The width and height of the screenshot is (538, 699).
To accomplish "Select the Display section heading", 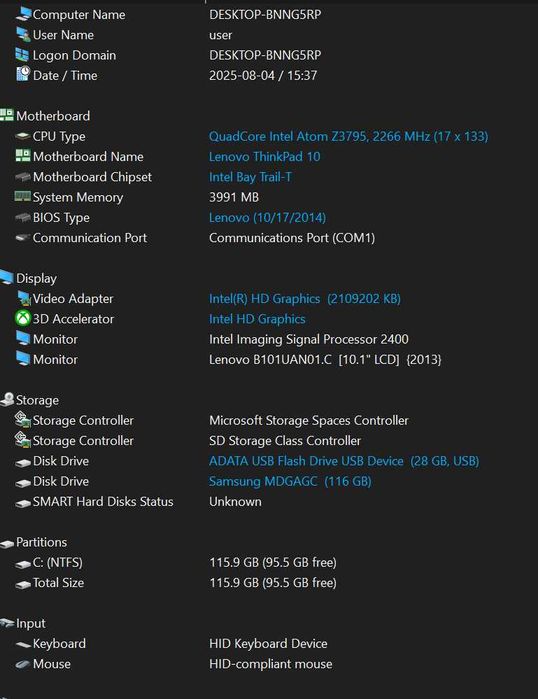I will coord(36,278).
